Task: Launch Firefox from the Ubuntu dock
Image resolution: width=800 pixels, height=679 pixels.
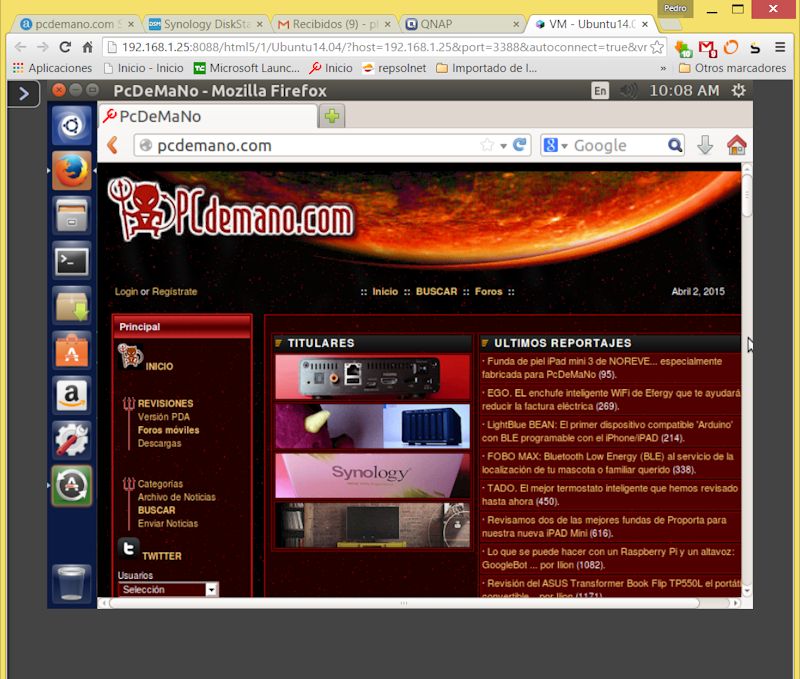Action: [71, 170]
